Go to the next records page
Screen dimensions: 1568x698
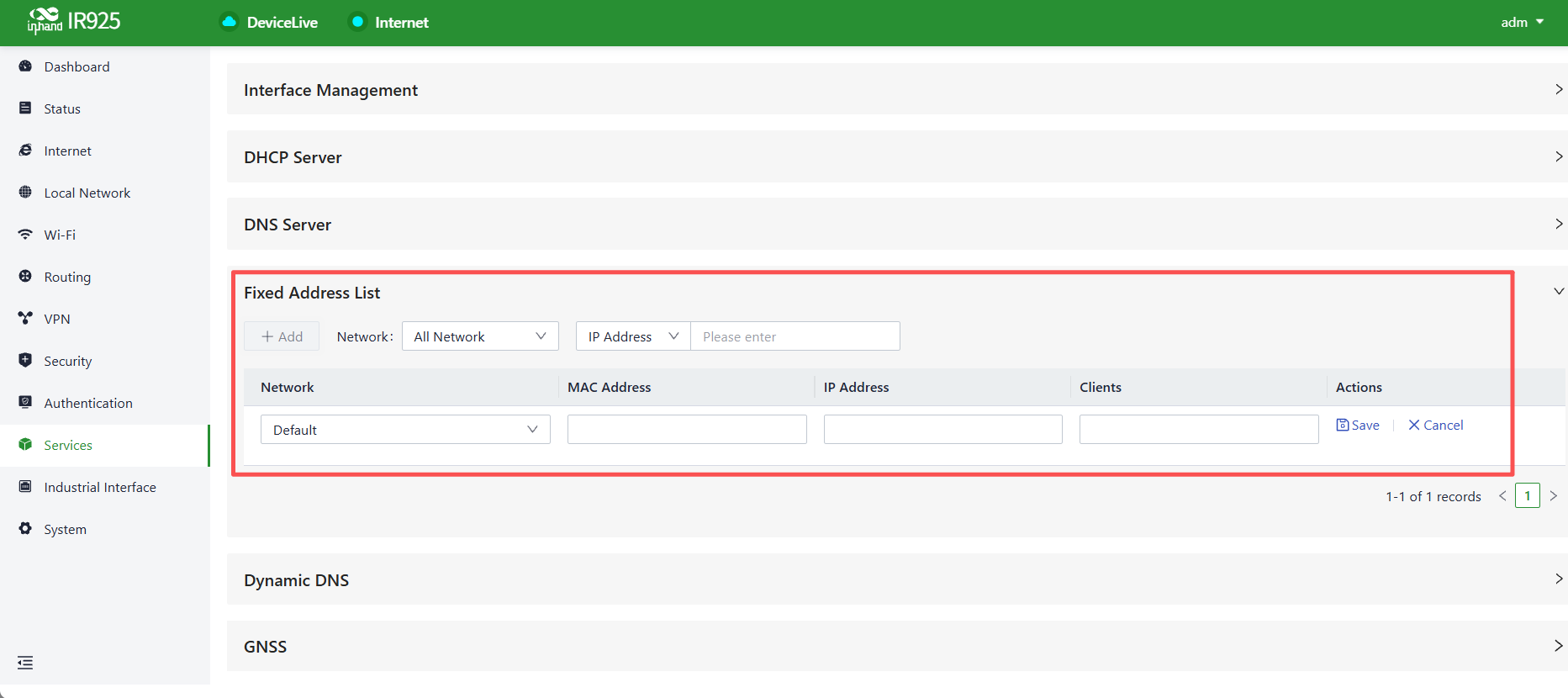1554,496
